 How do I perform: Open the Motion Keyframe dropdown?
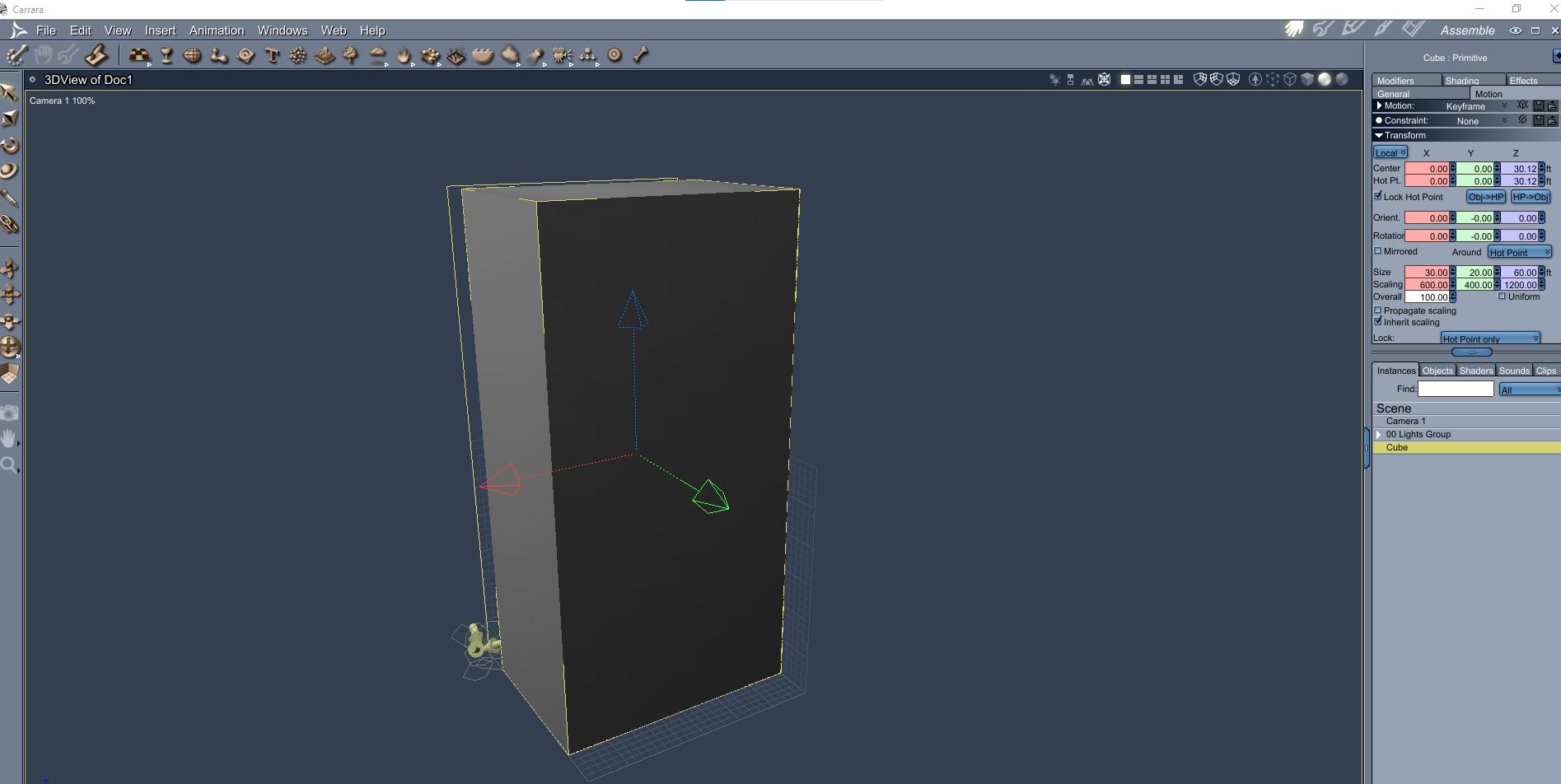[x=1475, y=106]
